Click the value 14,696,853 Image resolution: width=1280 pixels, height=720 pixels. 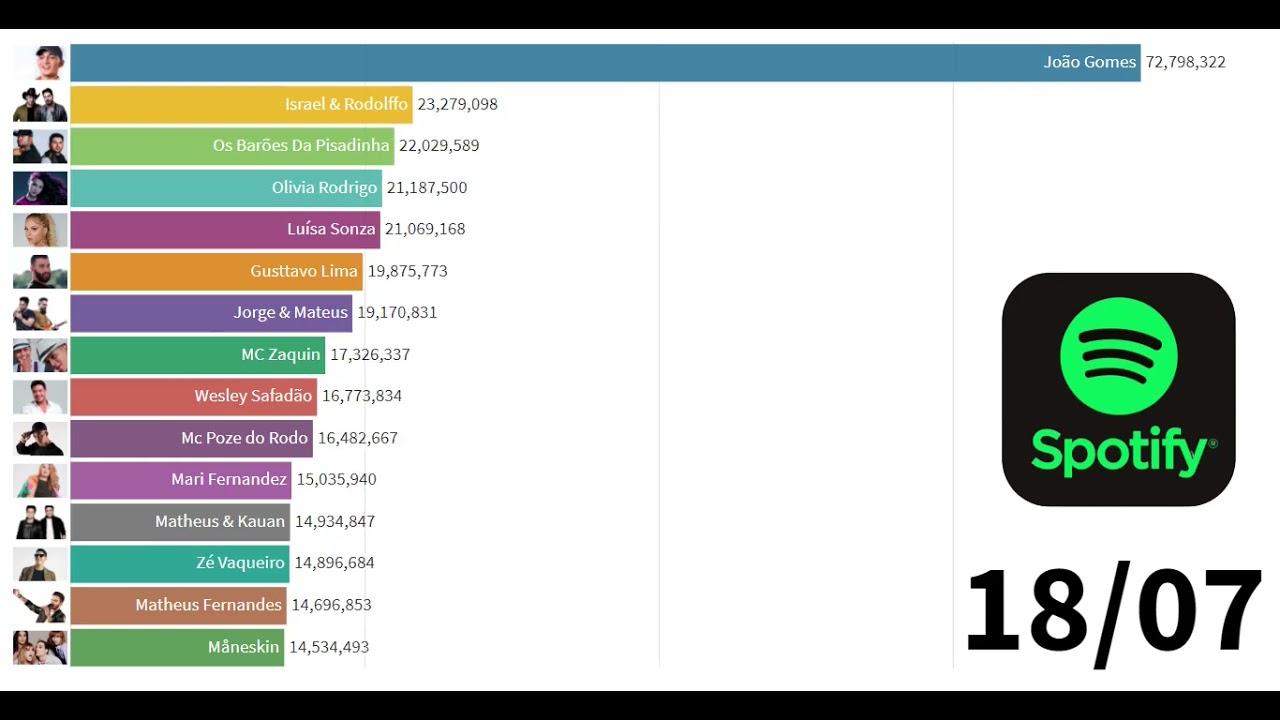[331, 605]
